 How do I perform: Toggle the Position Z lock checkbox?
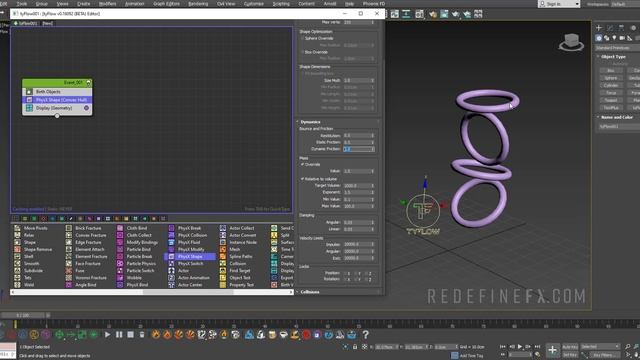(367, 273)
